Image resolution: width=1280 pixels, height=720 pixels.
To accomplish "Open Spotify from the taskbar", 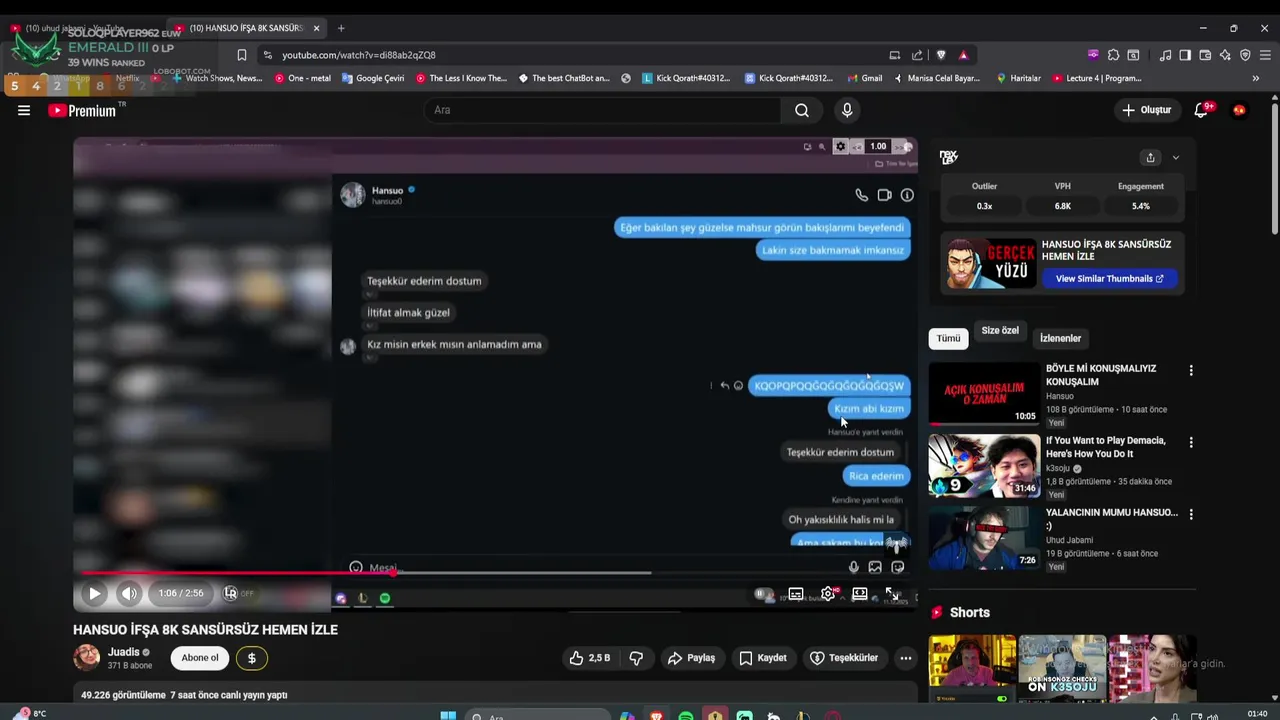I will coord(686,716).
